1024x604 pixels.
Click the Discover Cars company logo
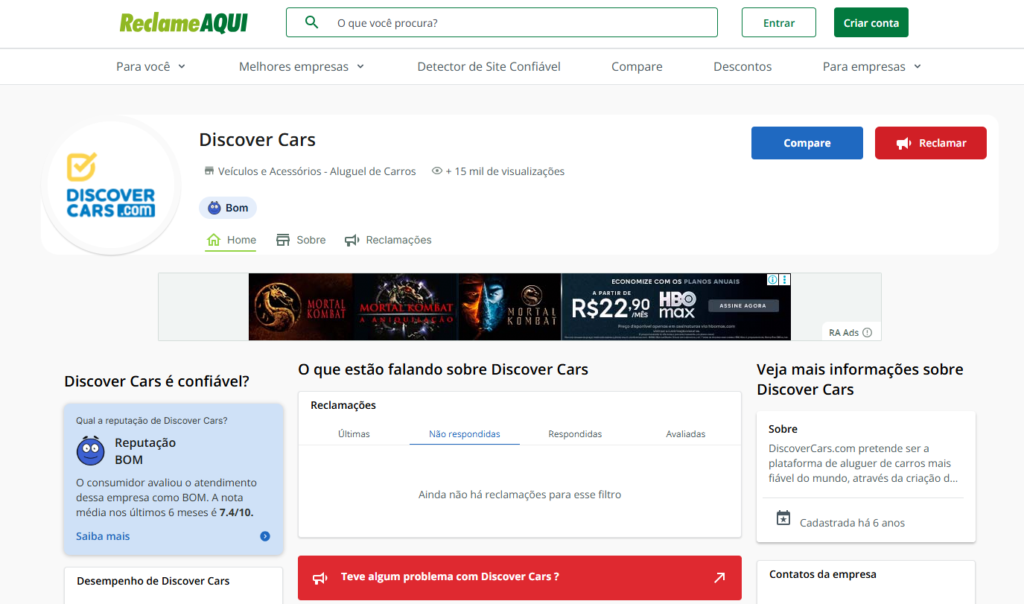tap(111, 185)
